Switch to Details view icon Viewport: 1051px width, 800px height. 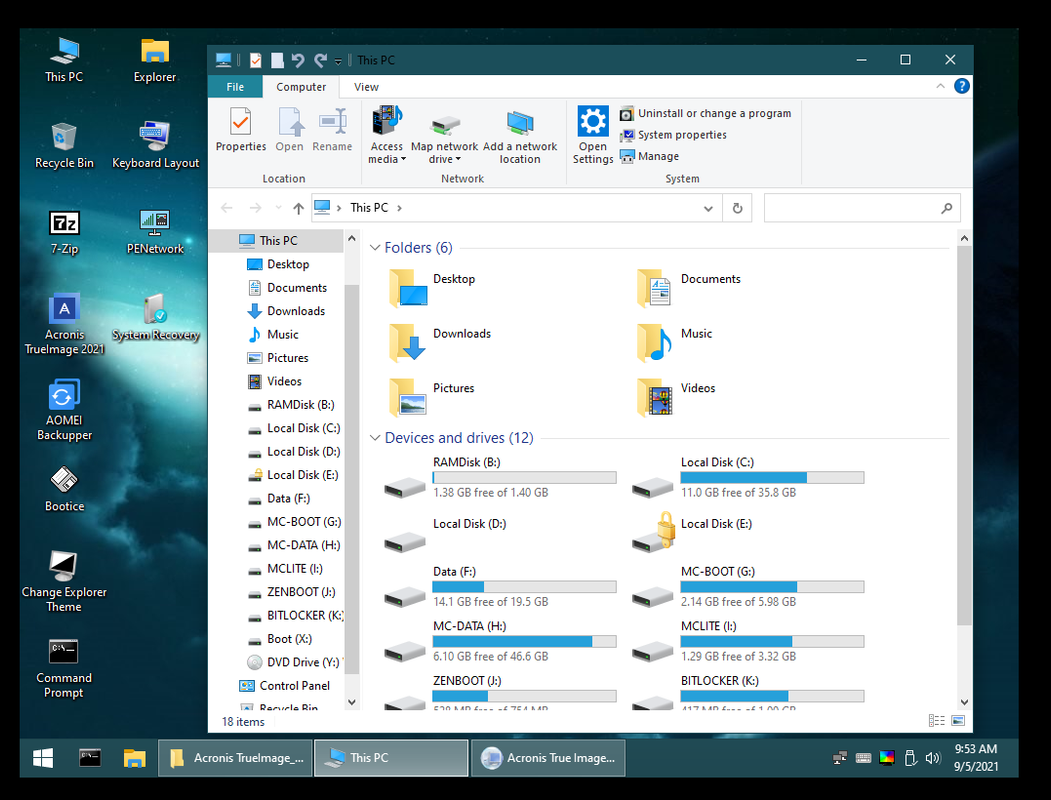pos(936,721)
